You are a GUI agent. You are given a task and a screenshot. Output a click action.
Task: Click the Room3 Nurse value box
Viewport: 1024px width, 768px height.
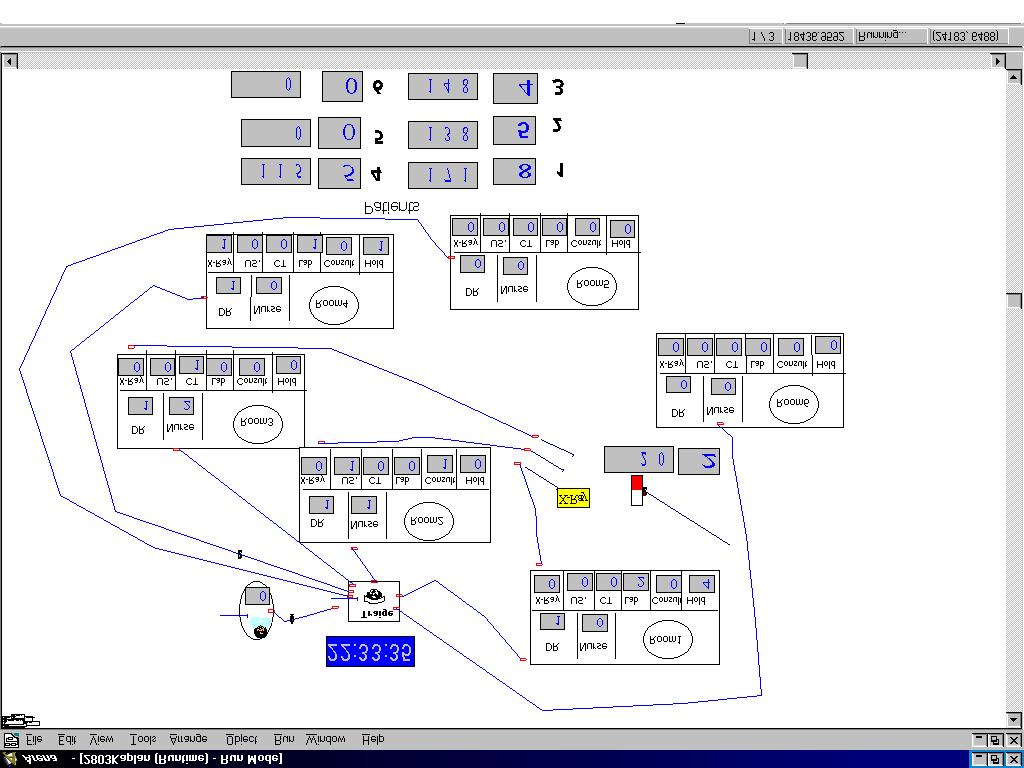182,406
